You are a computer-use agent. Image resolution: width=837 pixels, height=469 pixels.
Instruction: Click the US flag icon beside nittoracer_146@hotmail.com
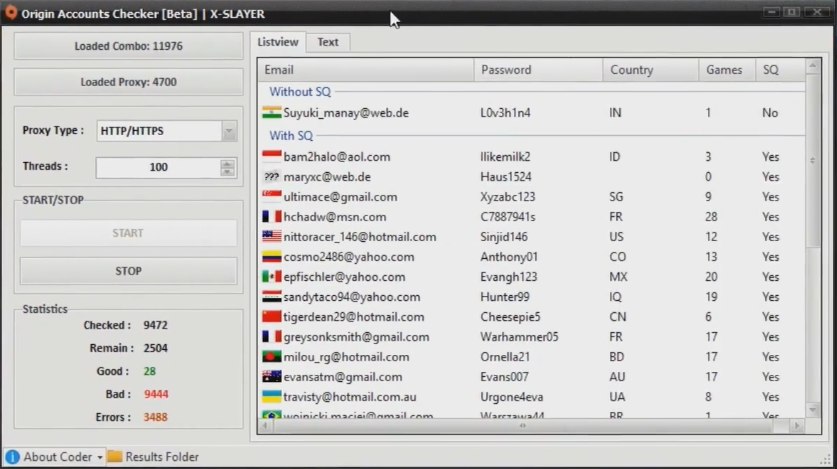(x=272, y=236)
